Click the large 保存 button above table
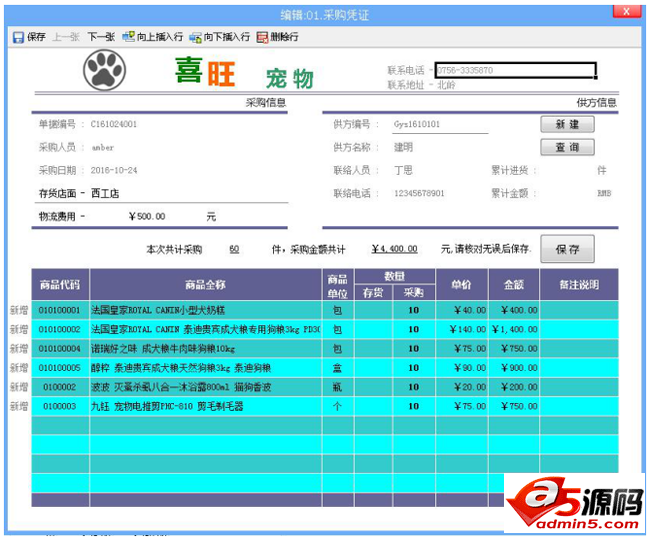Viewport: 650px width, 538px height. (567, 249)
